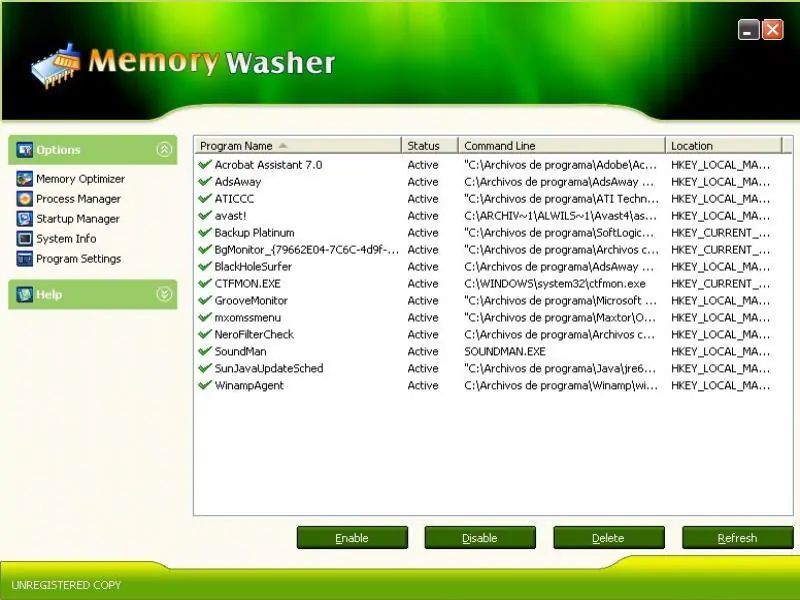This screenshot has height=600, width=800.
Task: Toggle SoundMan checkmark
Action: [205, 351]
